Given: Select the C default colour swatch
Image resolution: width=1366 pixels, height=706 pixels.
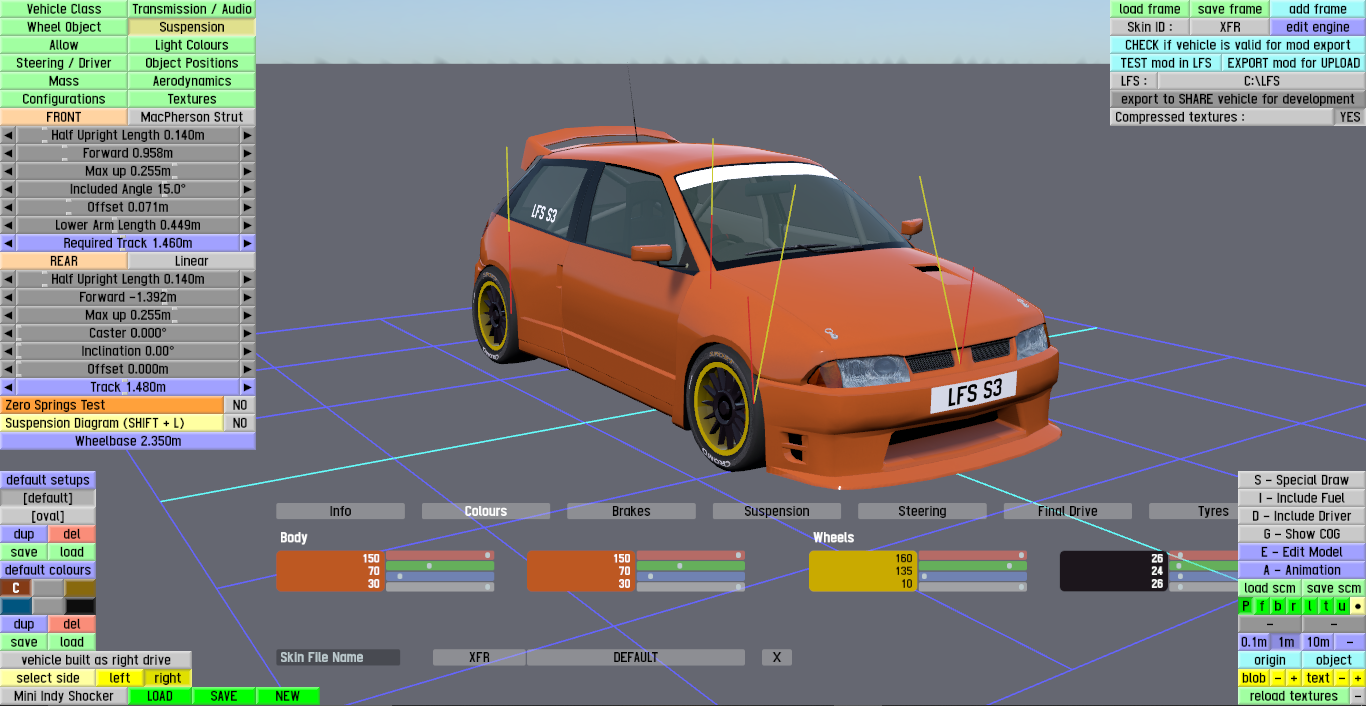Looking at the screenshot, I should [16, 588].
